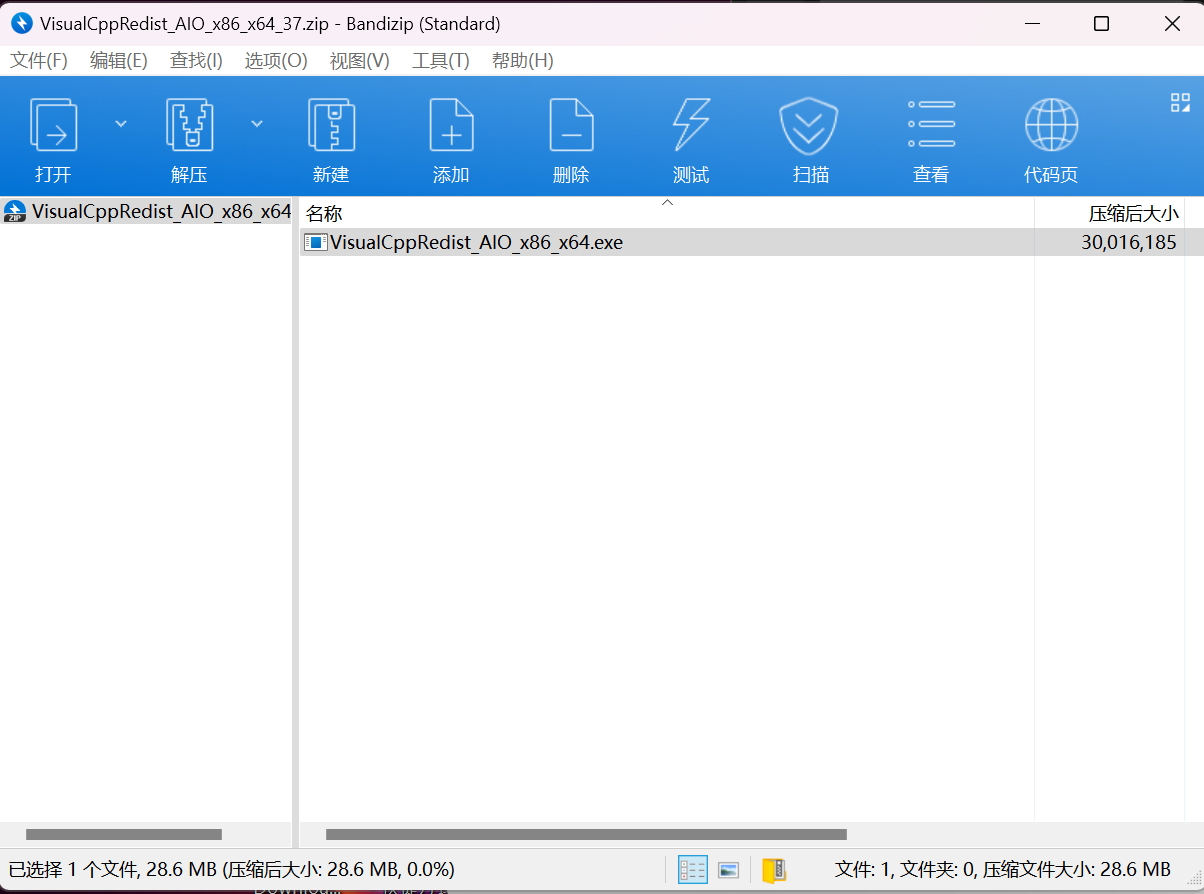Click the 扫描 (Scan) shield icon

click(x=809, y=126)
